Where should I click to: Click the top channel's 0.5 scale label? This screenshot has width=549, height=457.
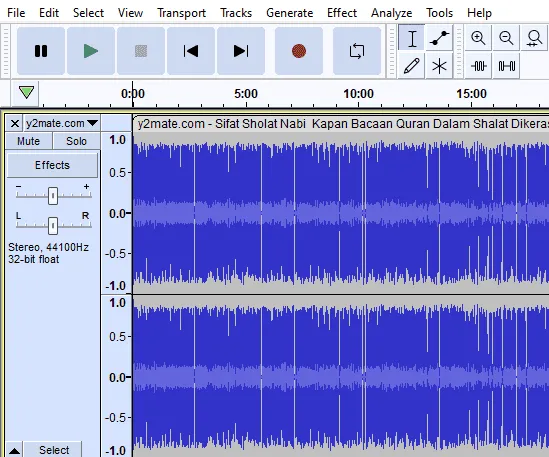tap(117, 173)
